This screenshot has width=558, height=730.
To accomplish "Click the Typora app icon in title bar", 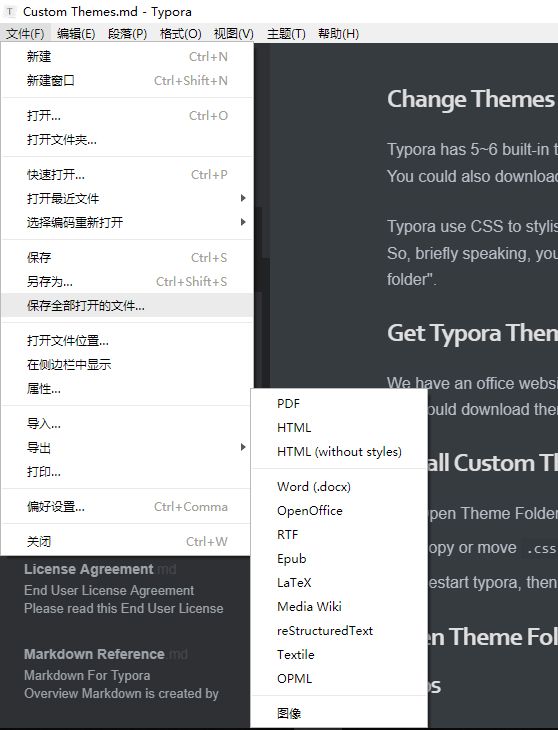I will pos(10,12).
